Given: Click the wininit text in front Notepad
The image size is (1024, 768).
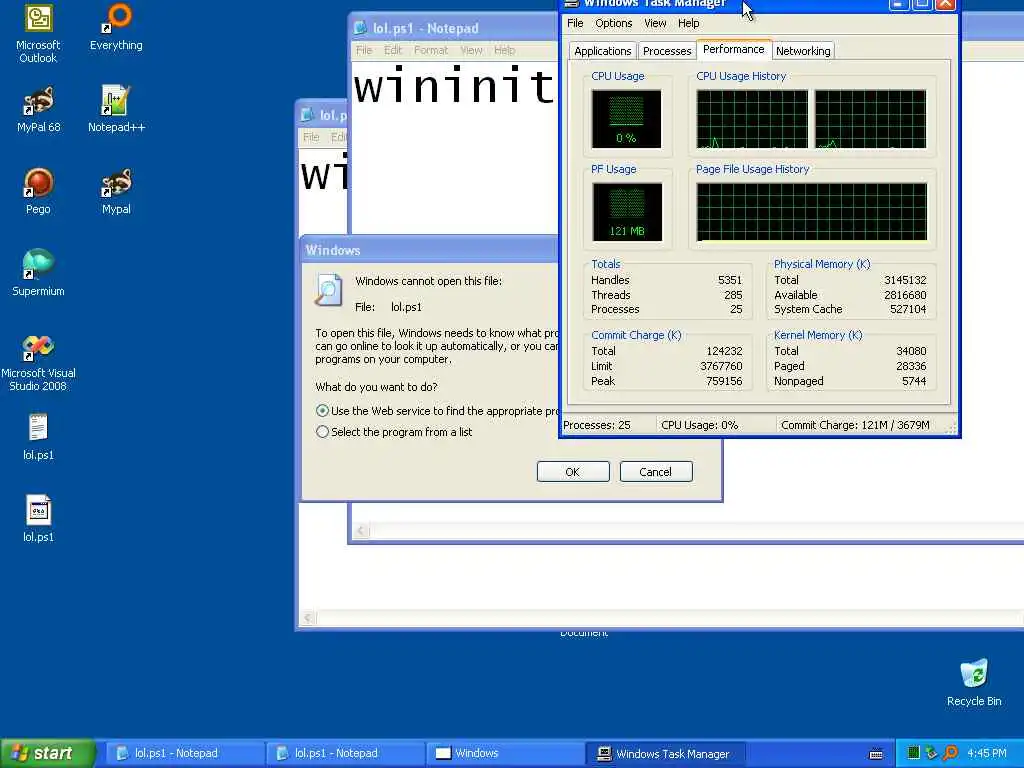Looking at the screenshot, I should pyautogui.click(x=453, y=86).
